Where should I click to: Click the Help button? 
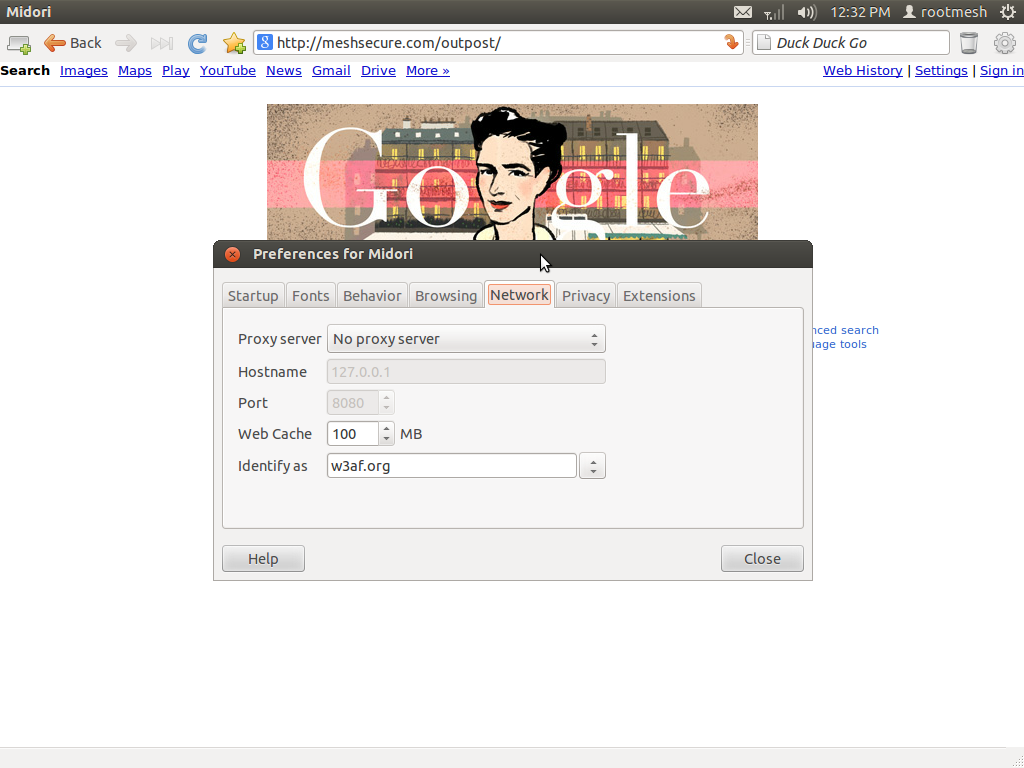pyautogui.click(x=263, y=558)
